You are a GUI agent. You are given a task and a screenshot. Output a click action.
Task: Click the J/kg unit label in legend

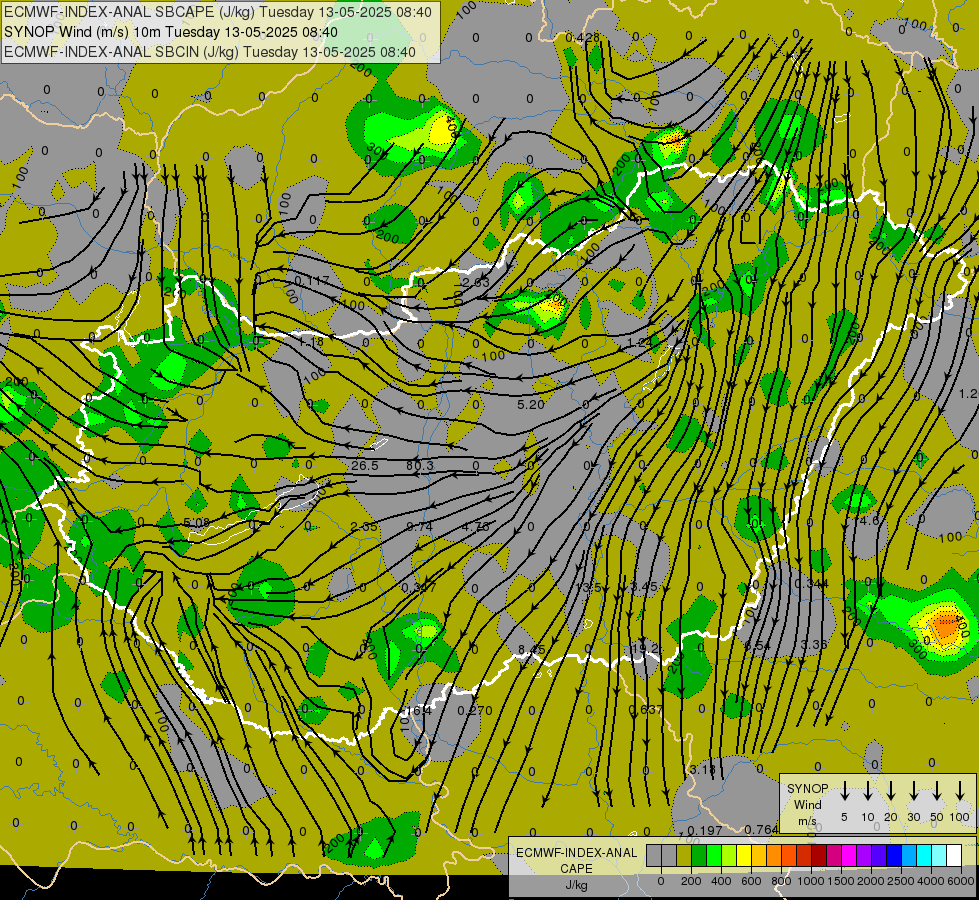click(576, 885)
